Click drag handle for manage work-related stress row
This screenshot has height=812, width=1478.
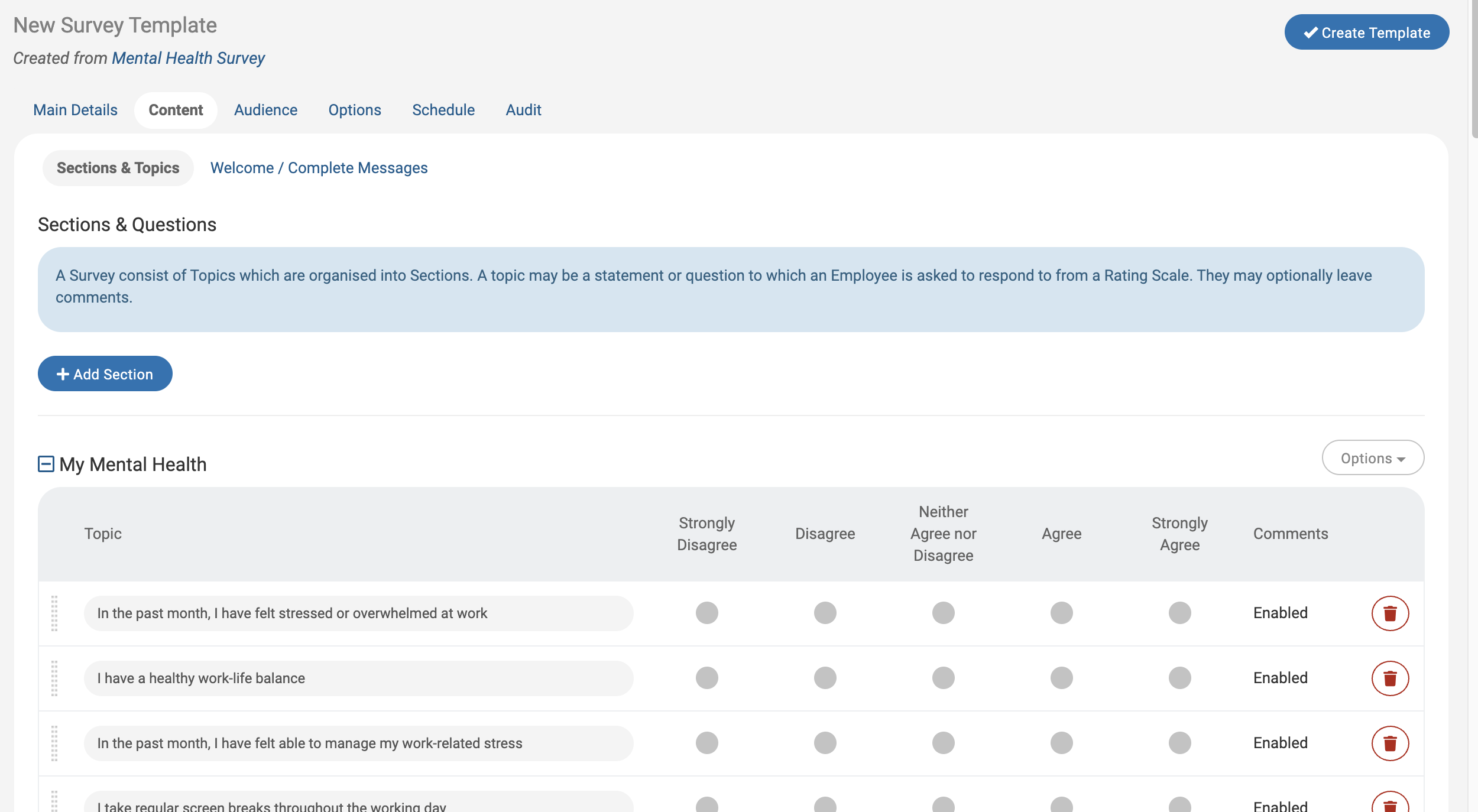coord(54,743)
